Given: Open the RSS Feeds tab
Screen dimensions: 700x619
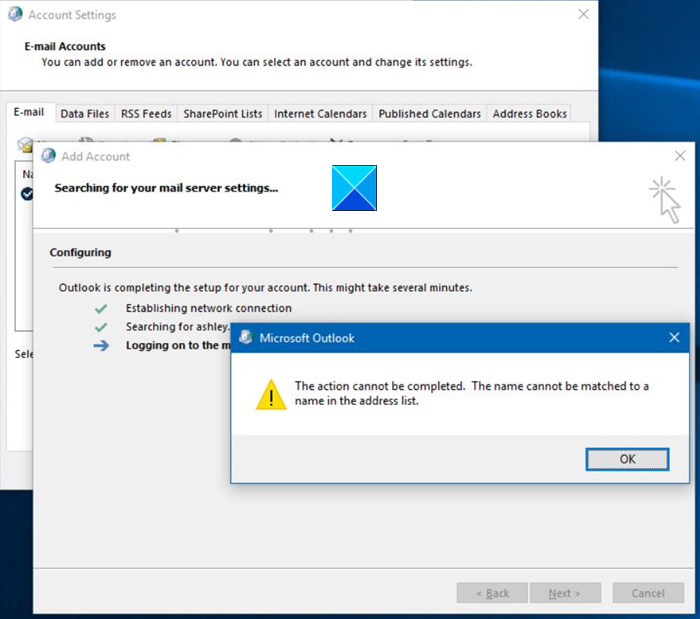Looking at the screenshot, I should pyautogui.click(x=146, y=114).
